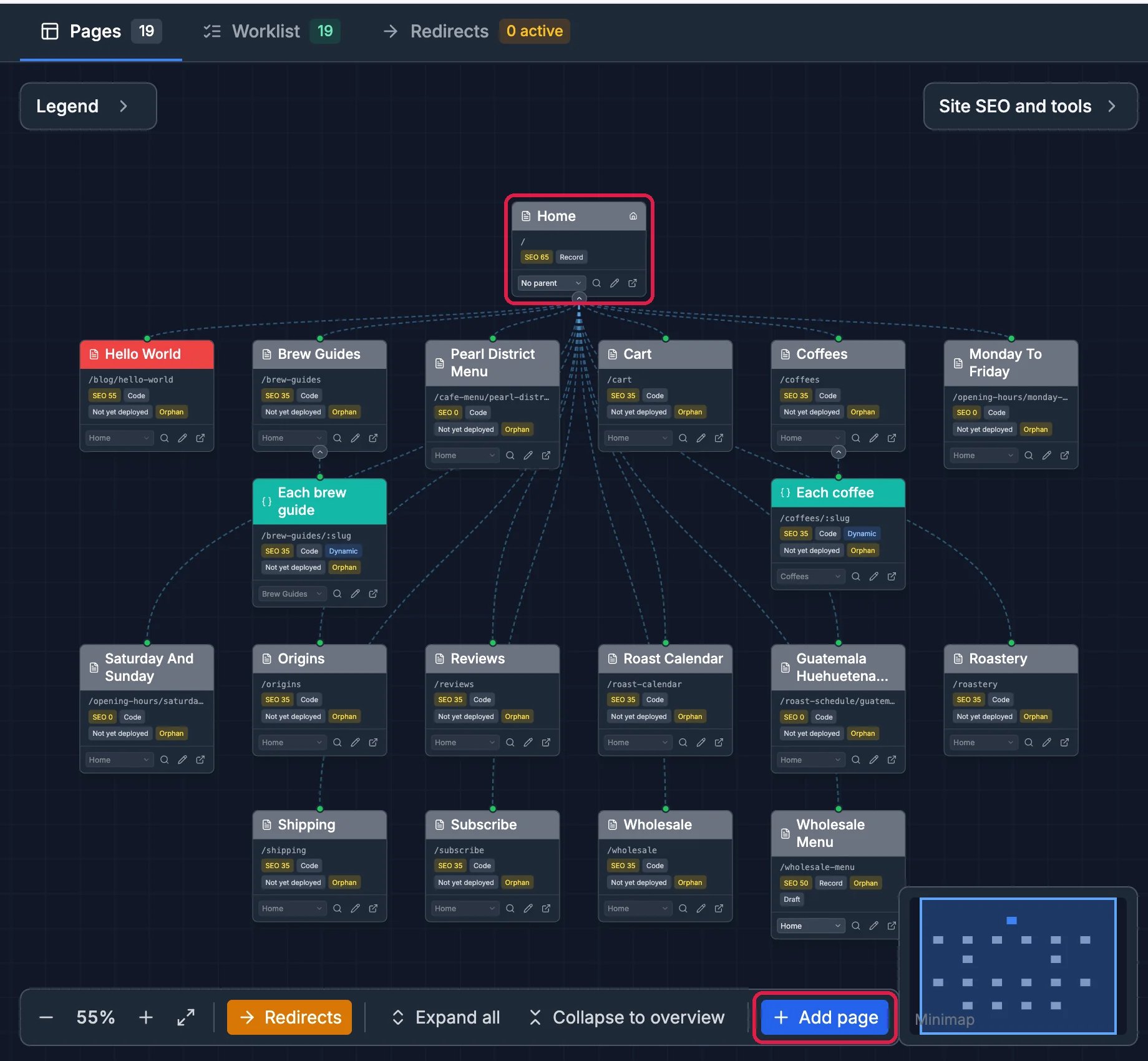This screenshot has width=1148, height=1061.
Task: Collapse children under the Home node
Action: pos(579,299)
